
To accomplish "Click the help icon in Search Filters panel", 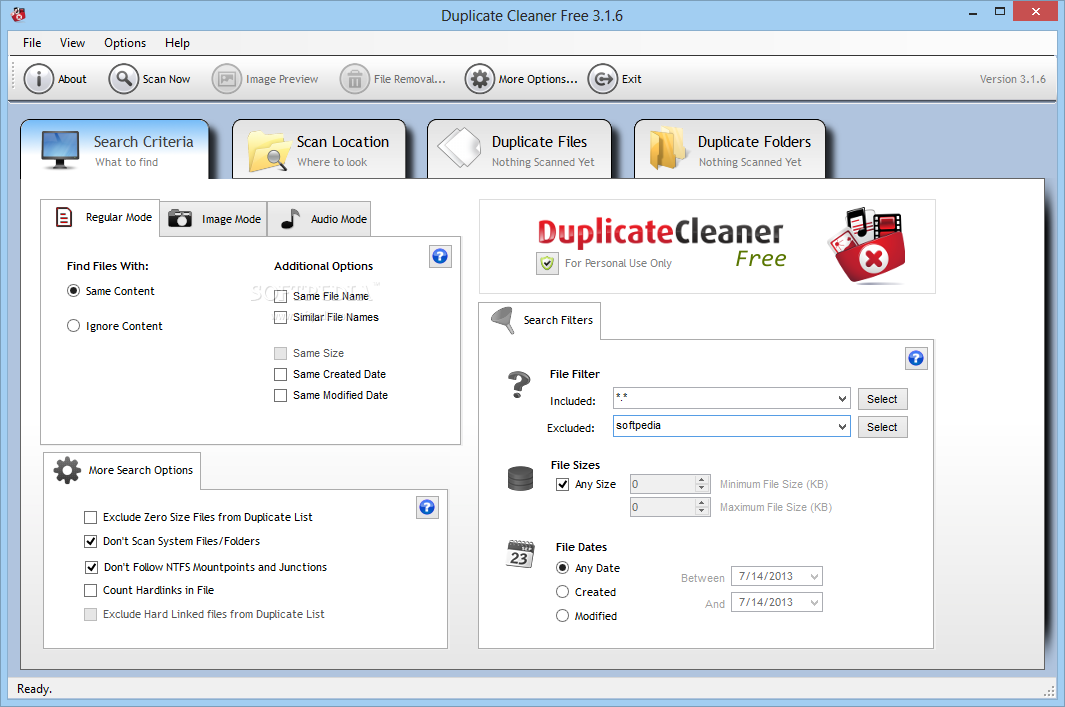I will click(916, 358).
